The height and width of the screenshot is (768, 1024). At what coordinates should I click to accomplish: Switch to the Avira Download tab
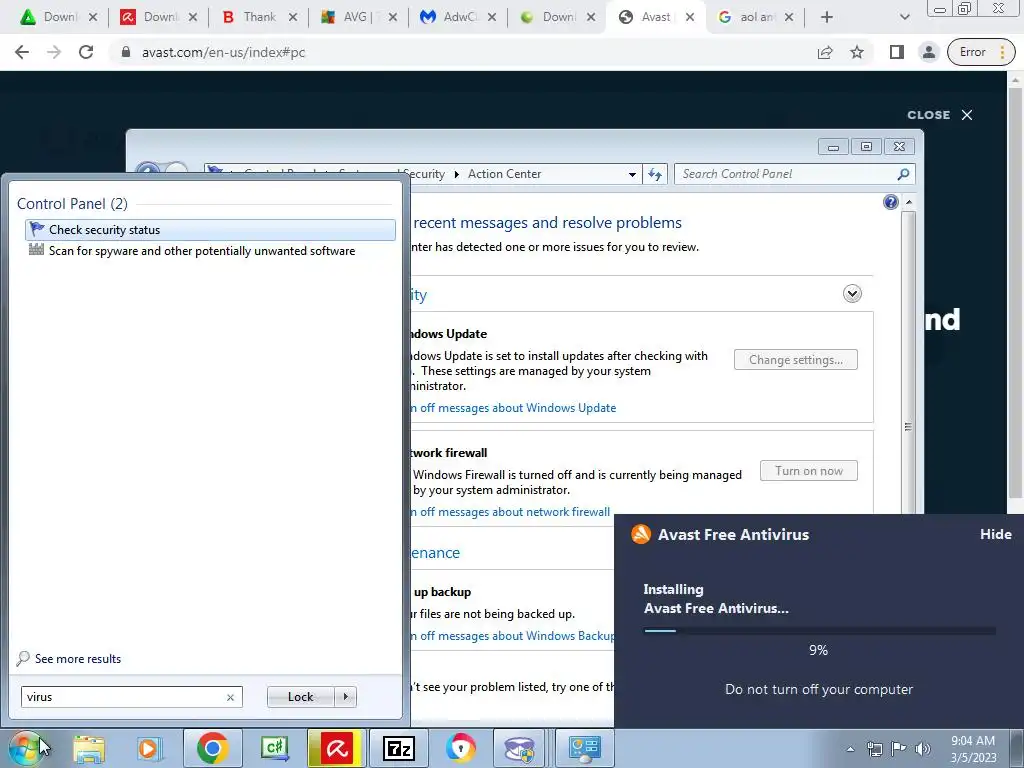coord(159,17)
